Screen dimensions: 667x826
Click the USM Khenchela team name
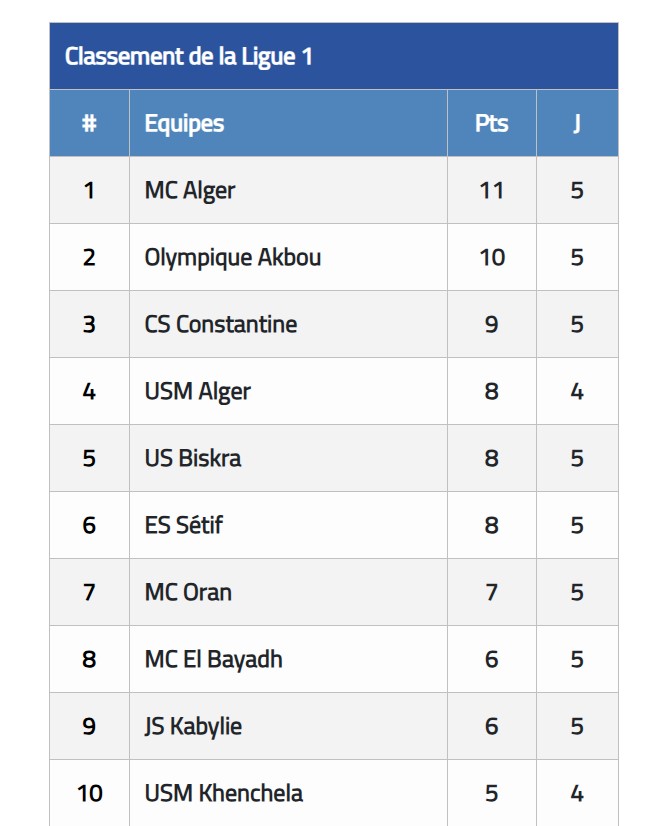(223, 793)
